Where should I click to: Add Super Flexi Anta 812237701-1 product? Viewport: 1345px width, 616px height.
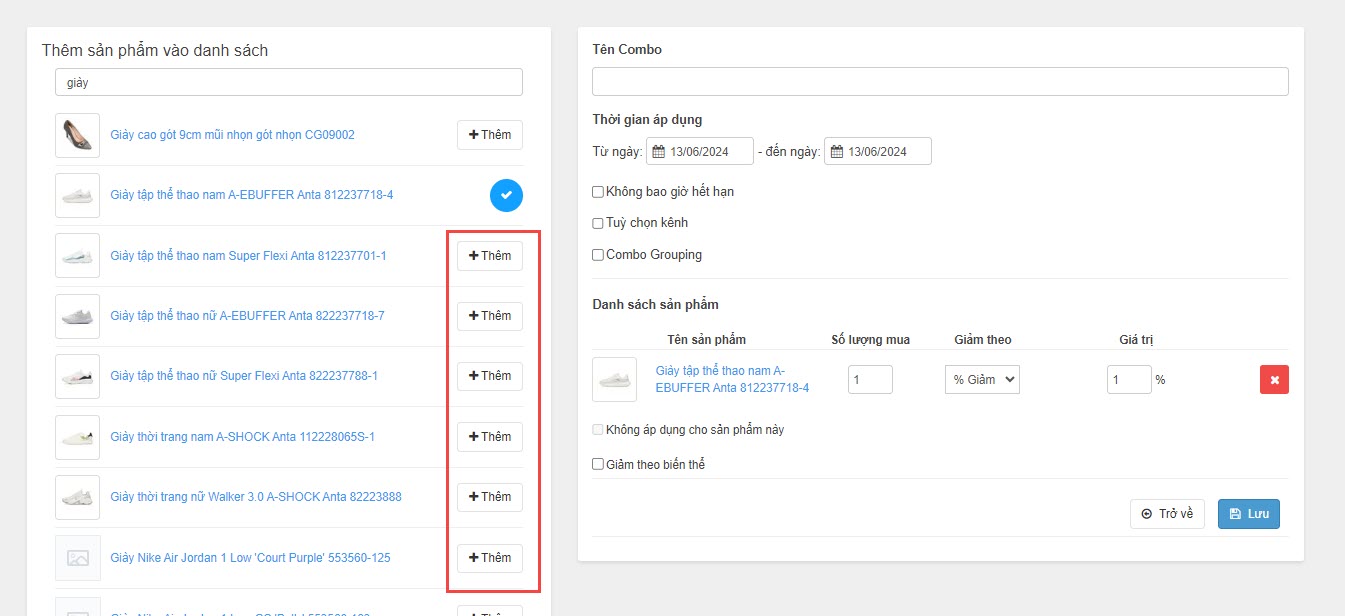[x=489, y=256]
